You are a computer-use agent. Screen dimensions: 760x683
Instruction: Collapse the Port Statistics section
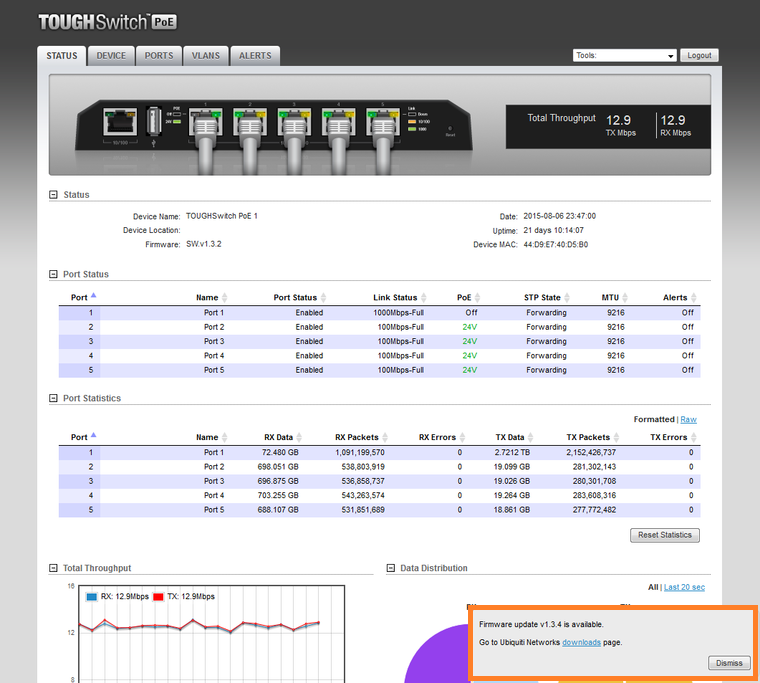click(x=53, y=398)
